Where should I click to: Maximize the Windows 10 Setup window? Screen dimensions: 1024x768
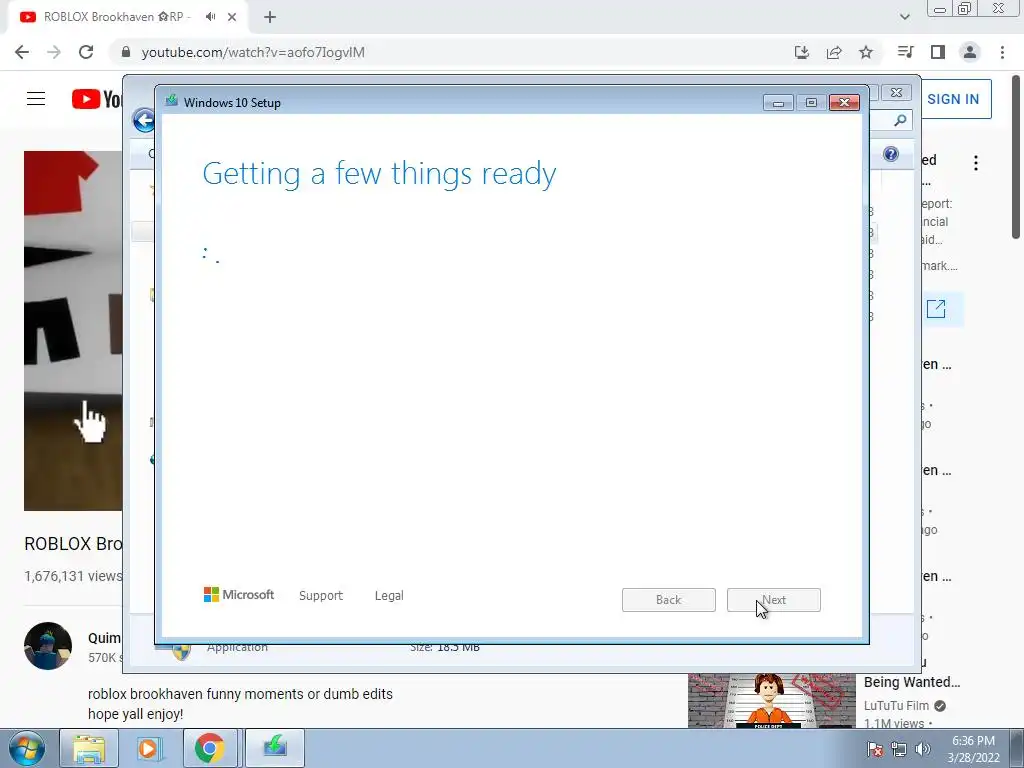click(811, 103)
